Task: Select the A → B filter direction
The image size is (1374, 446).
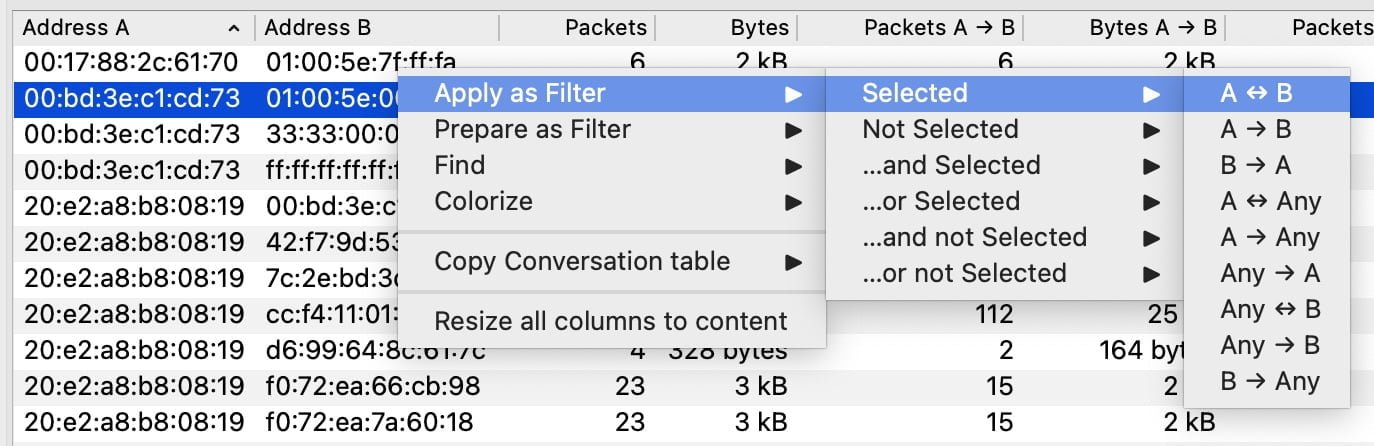Action: click(x=1256, y=129)
